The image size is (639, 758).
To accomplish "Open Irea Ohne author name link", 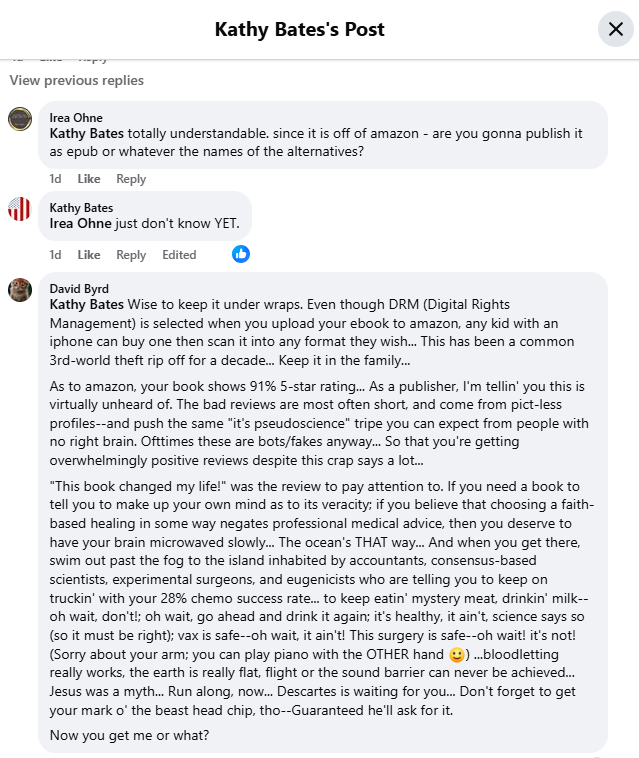I will [76, 118].
